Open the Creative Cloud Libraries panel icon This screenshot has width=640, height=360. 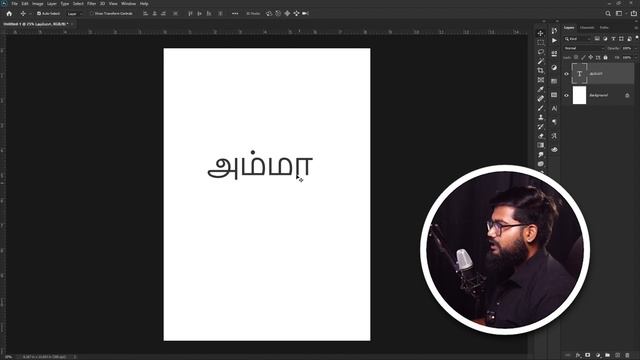pos(554,150)
